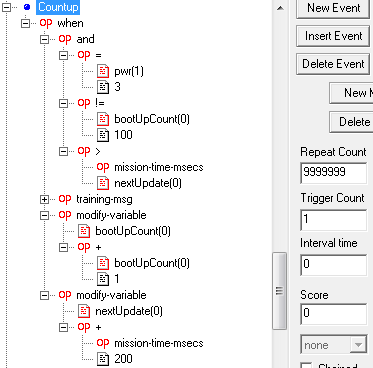Viewport: 373px width, 368px height.
Task: Click the op icon beside first mission-time-msecs
Action: click(x=103, y=167)
